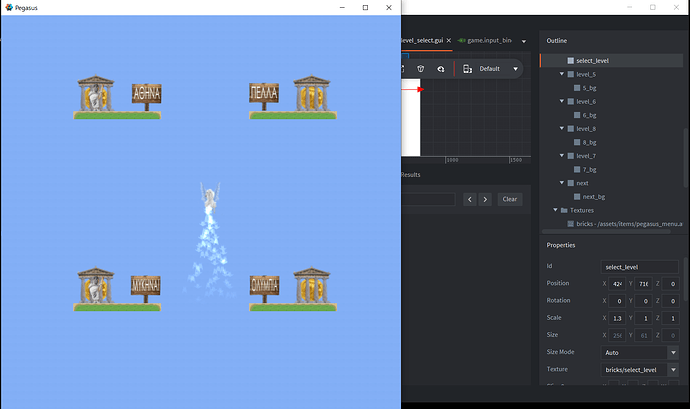
Task: Click the ΠΕΛΛΑ wooden sign
Action: click(x=264, y=94)
